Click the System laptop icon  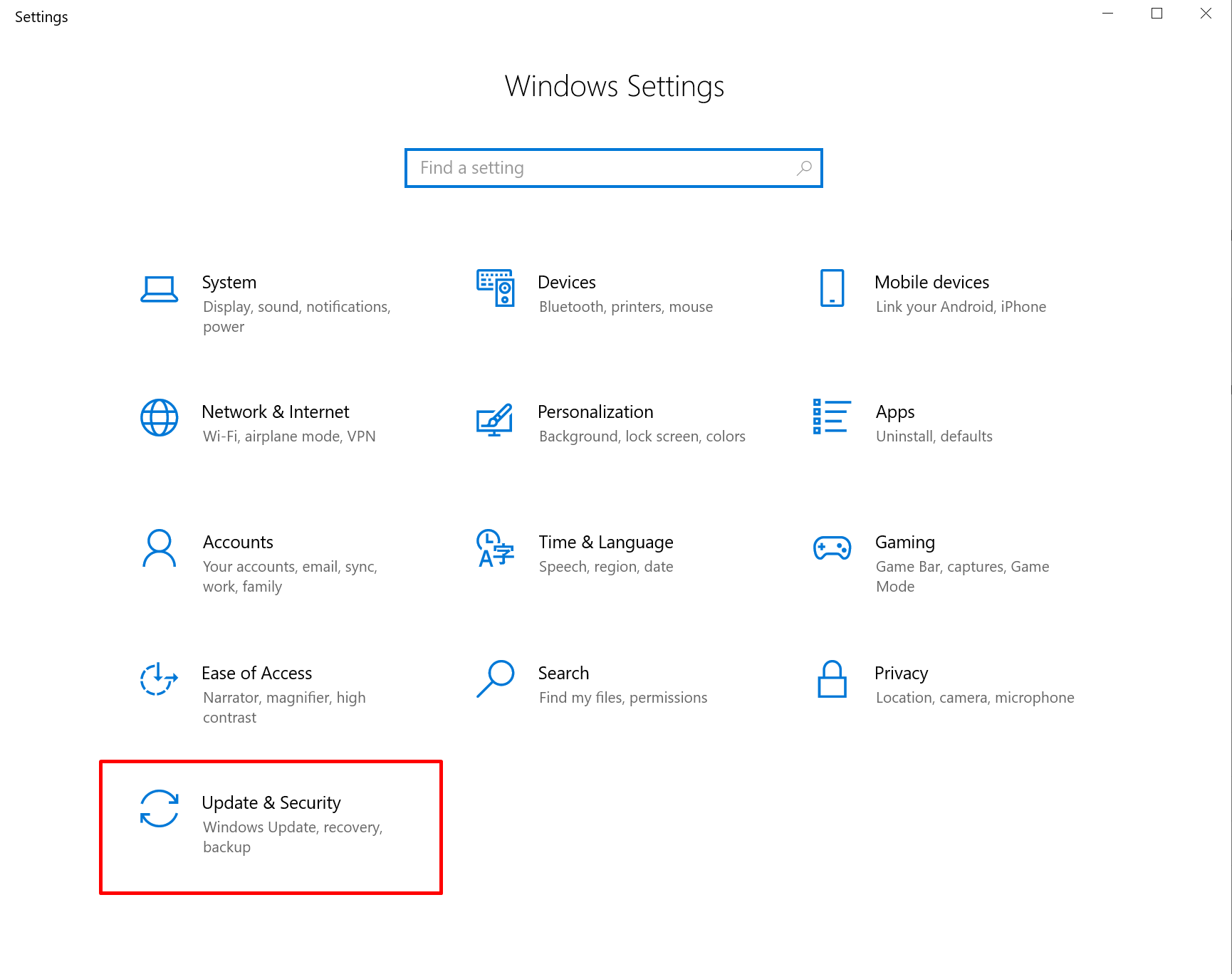pyautogui.click(x=159, y=289)
